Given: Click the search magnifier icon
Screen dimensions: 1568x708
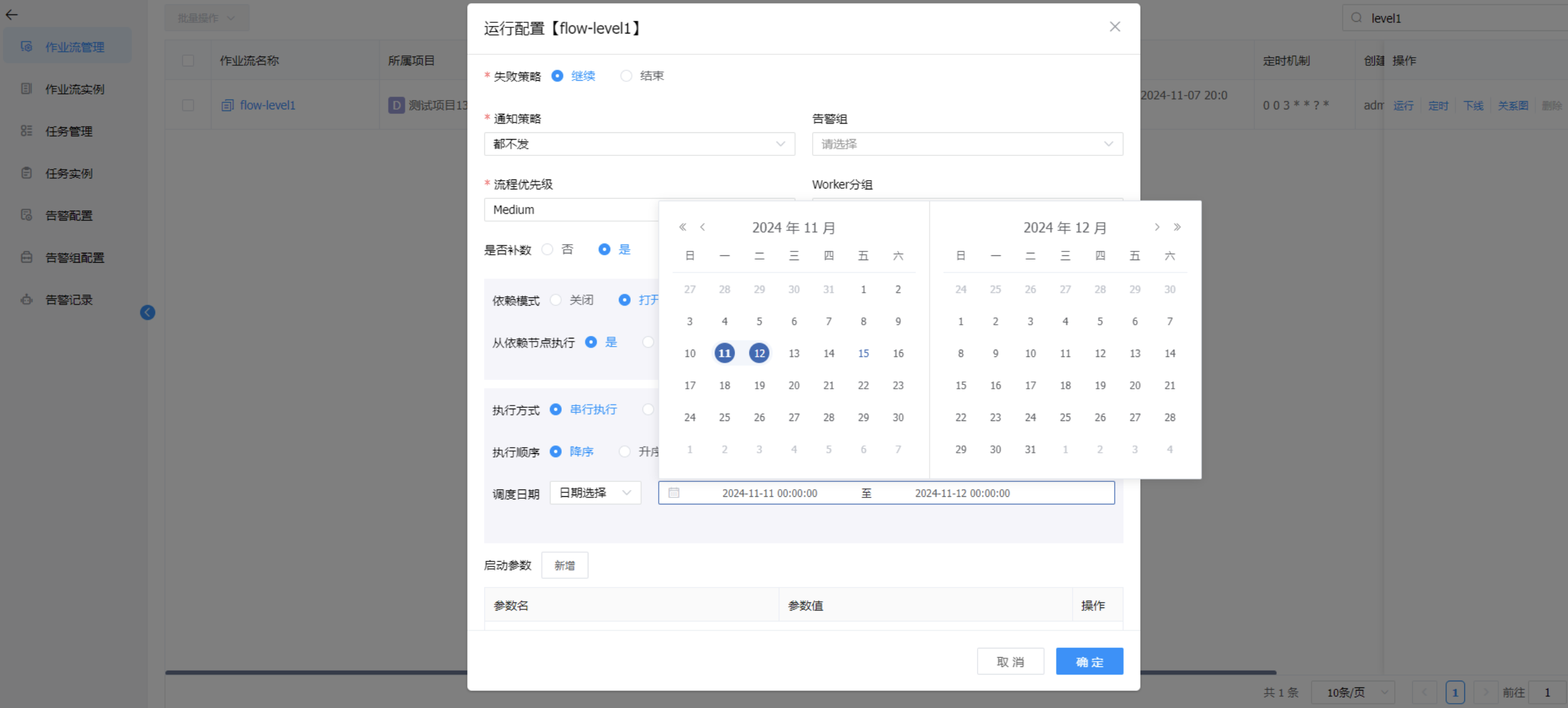Looking at the screenshot, I should [1357, 18].
